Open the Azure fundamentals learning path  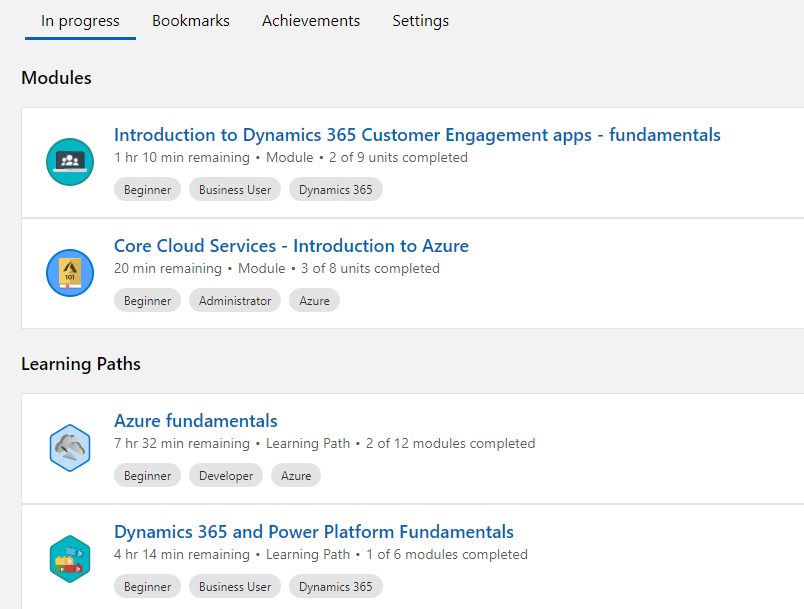click(196, 421)
